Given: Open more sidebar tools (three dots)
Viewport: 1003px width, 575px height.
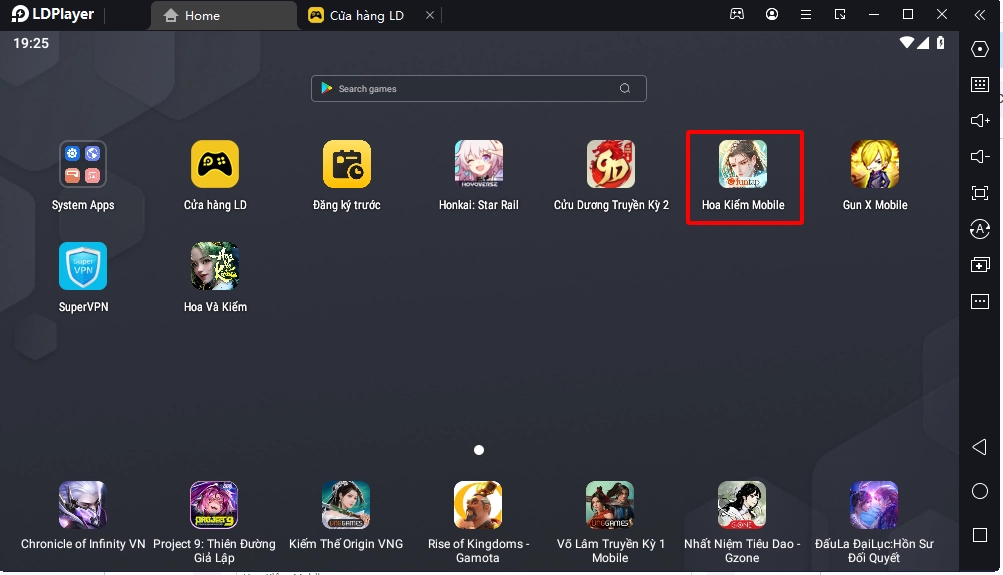Looking at the screenshot, I should pos(979,301).
